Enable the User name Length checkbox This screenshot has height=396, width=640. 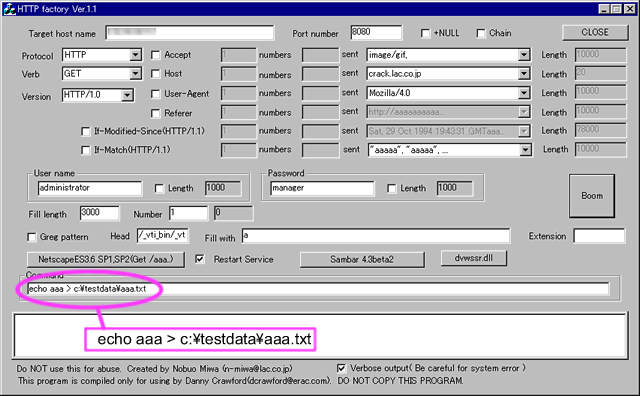(x=159, y=188)
